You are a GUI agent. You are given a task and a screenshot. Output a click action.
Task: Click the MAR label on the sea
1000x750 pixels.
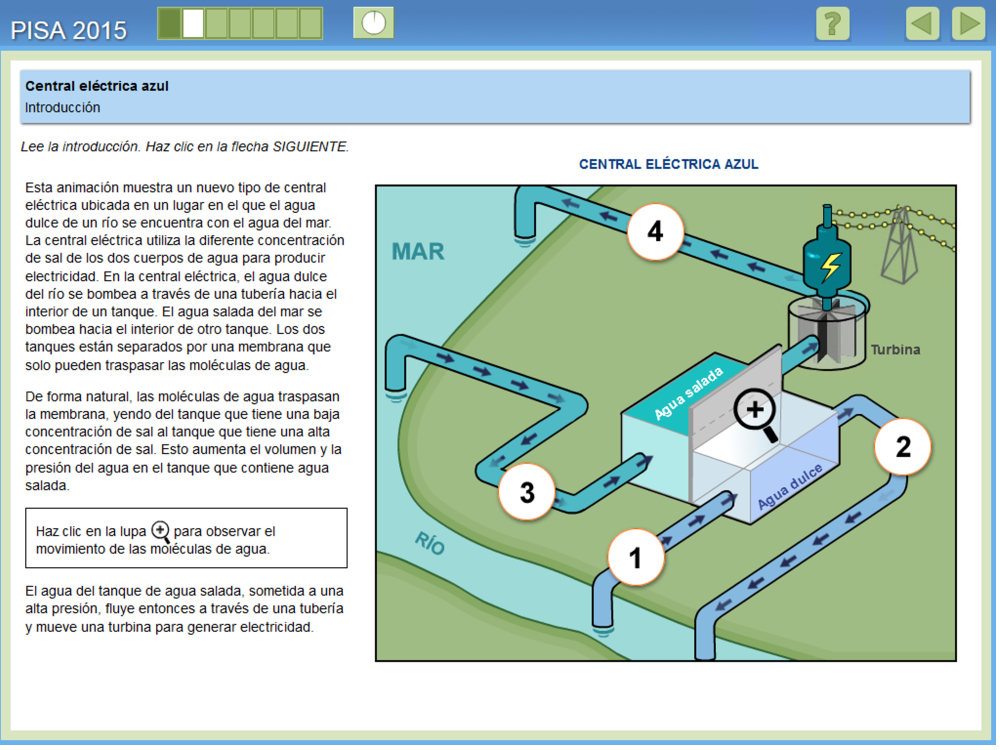418,251
